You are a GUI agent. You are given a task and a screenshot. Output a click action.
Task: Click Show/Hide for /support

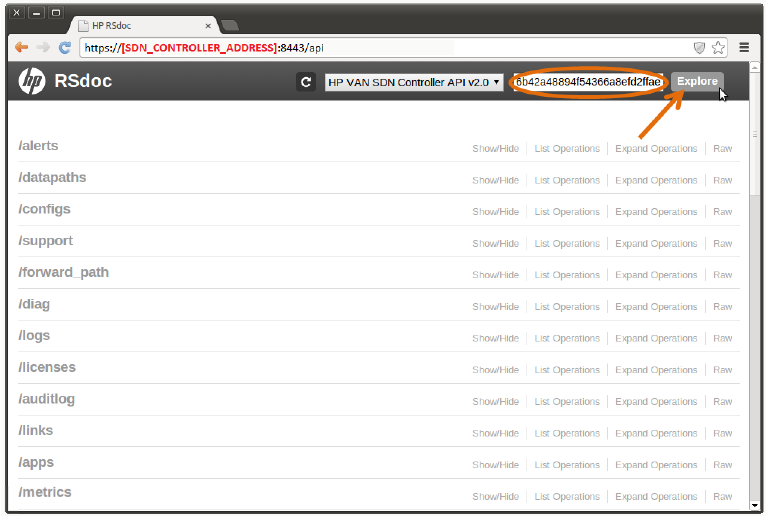[496, 244]
